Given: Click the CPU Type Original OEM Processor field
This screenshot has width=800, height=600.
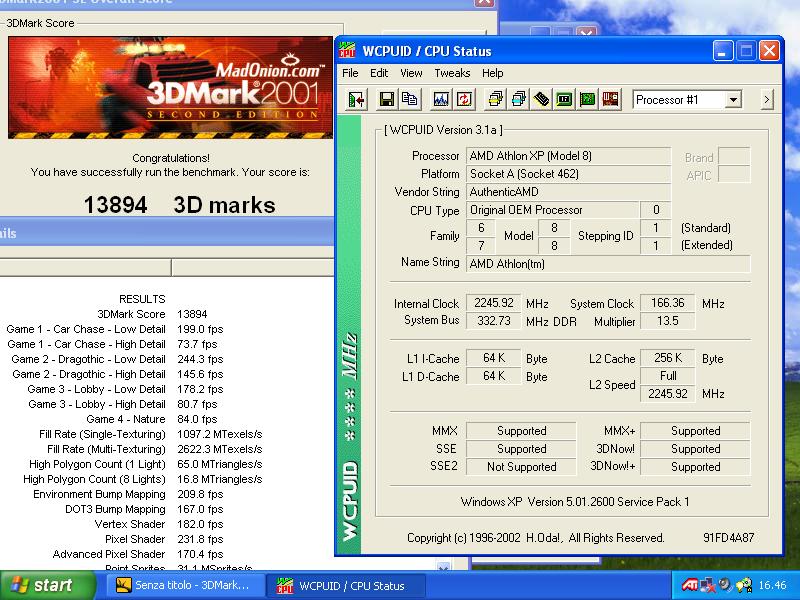Looking at the screenshot, I should tap(553, 210).
